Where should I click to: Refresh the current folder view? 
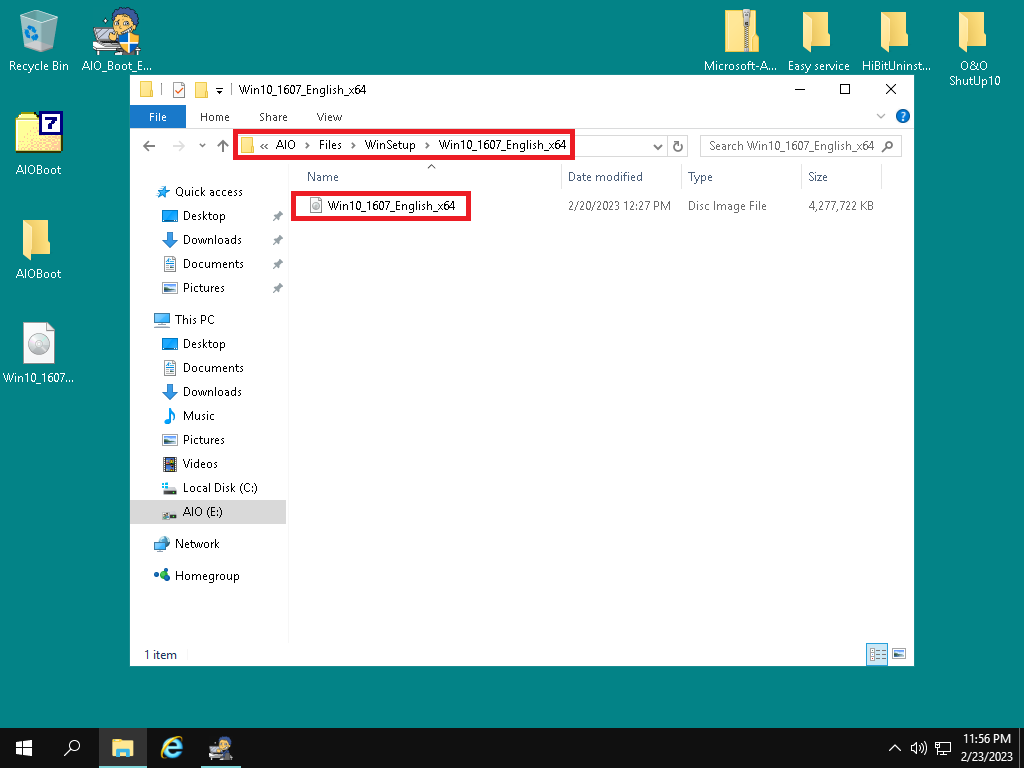tap(678, 146)
